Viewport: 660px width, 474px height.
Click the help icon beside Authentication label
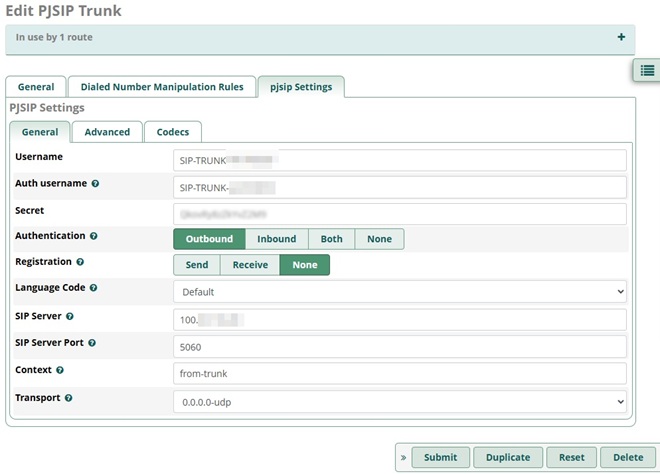coord(94,236)
